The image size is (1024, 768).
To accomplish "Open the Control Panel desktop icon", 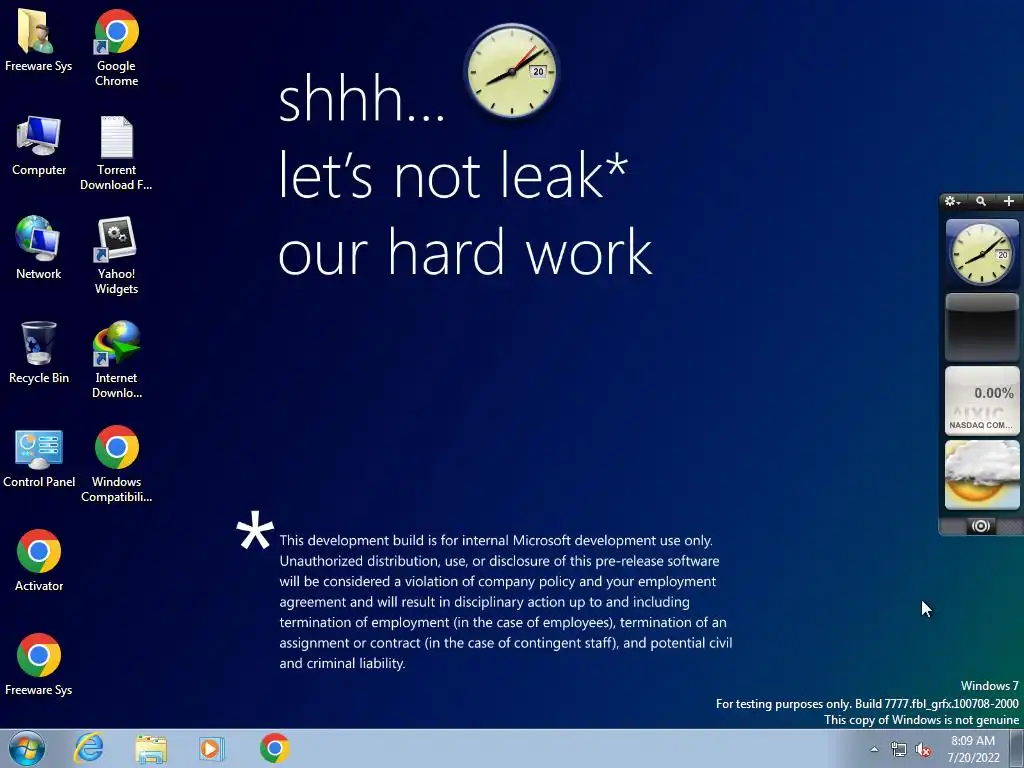I will 39,457.
